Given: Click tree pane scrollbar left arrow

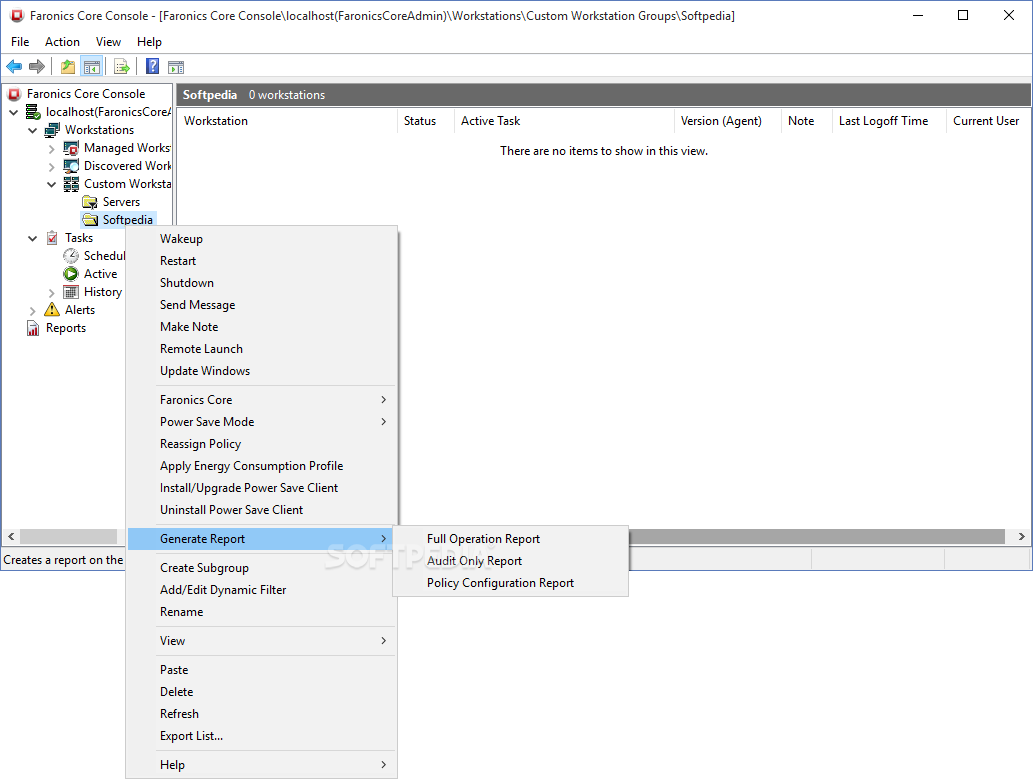Looking at the screenshot, I should pyautogui.click(x=11, y=536).
